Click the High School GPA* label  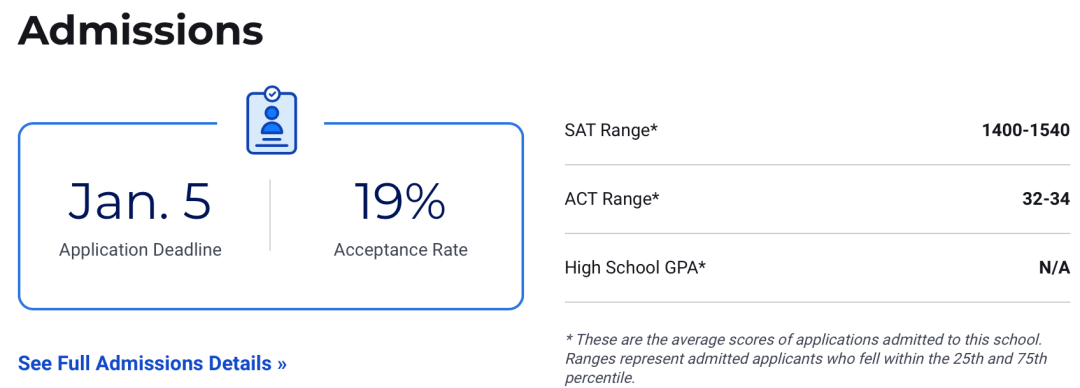(x=635, y=267)
